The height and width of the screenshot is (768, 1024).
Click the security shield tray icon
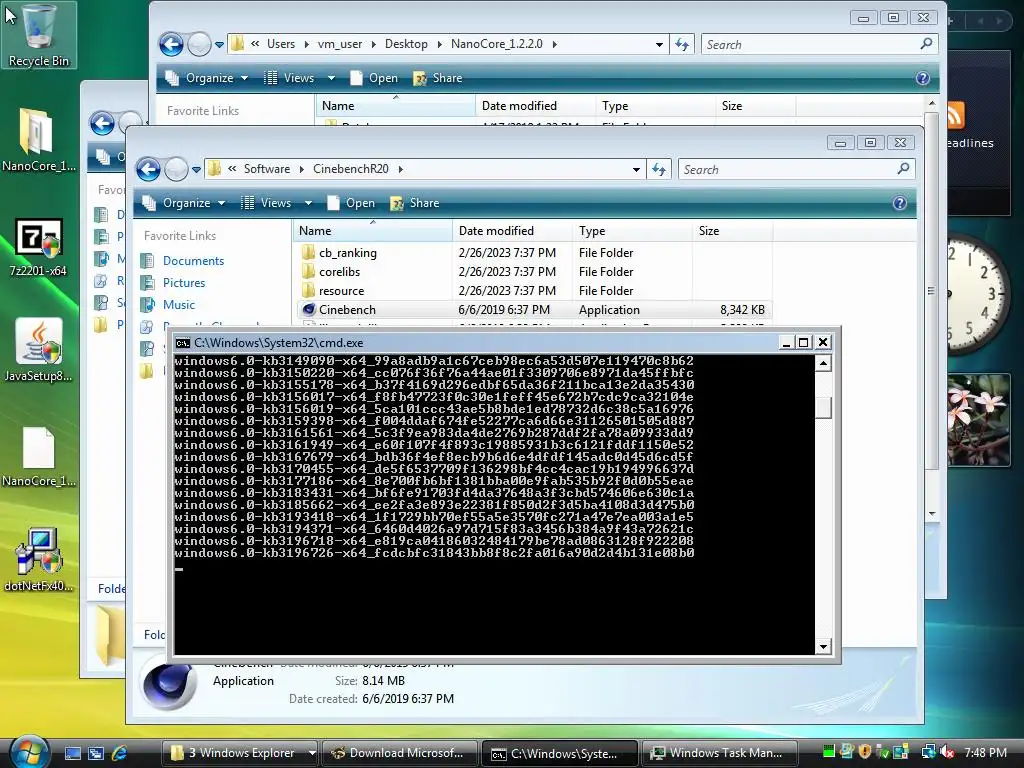click(865, 752)
